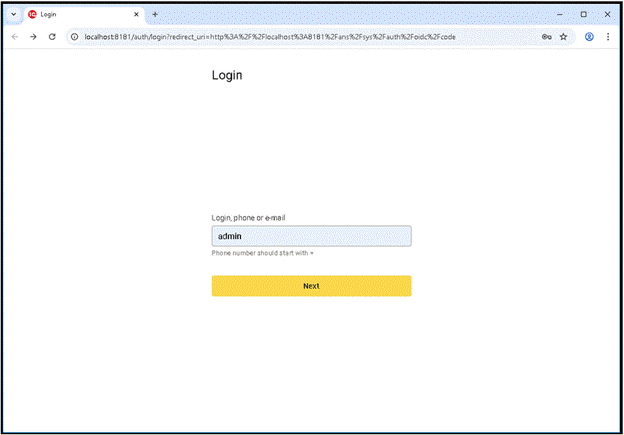The image size is (624, 435).
Task: Click the forward navigation arrow
Action: click(33, 37)
